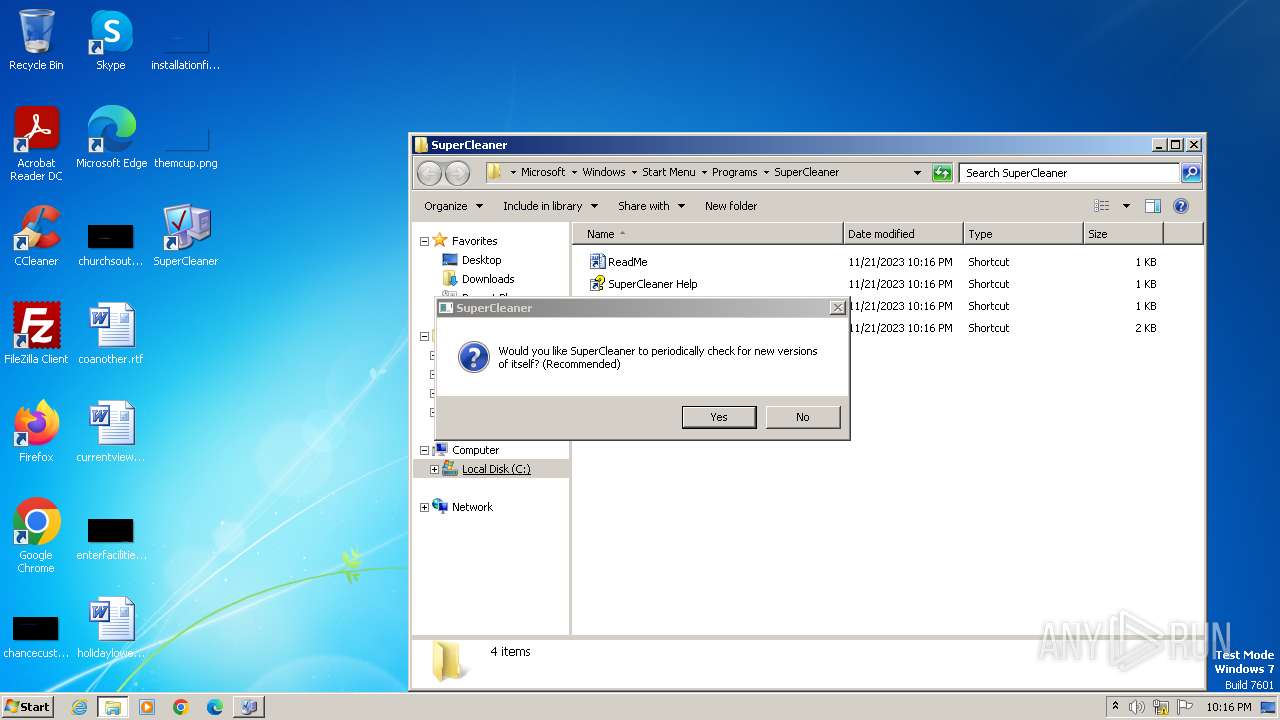The image size is (1280, 720).
Task: Open the volume control tray icon
Action: (1137, 707)
